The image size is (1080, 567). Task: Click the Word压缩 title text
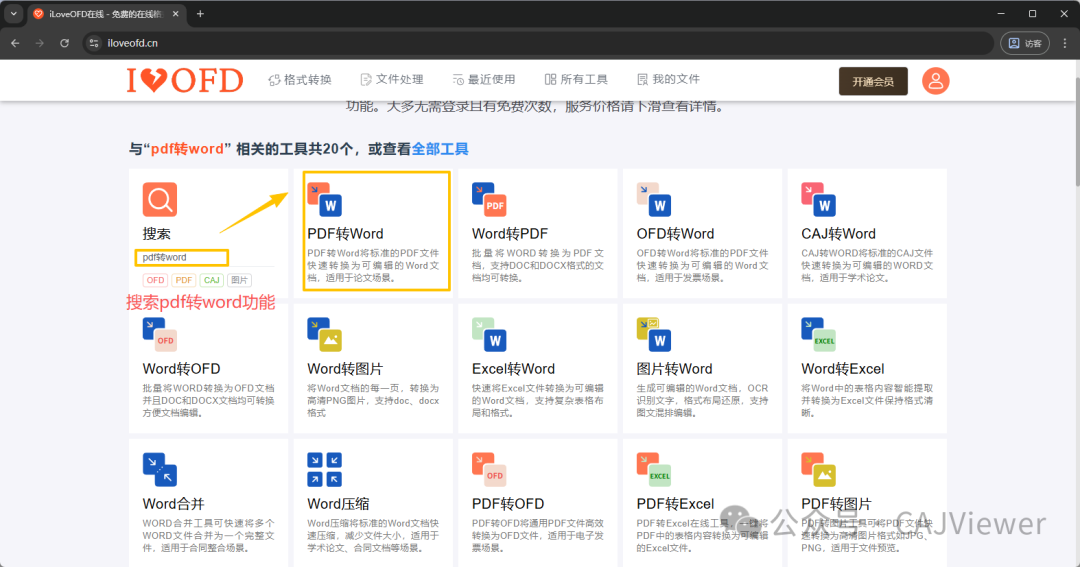click(338, 504)
